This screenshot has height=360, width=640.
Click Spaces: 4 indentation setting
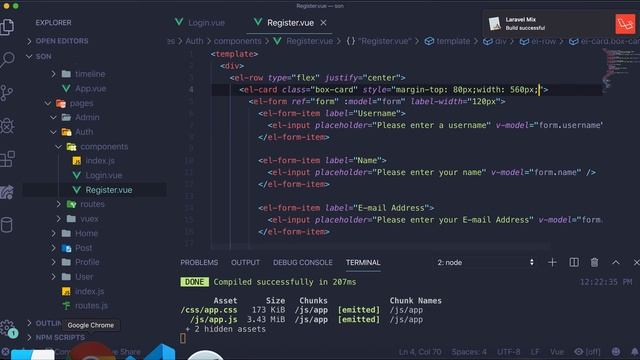pos(469,351)
